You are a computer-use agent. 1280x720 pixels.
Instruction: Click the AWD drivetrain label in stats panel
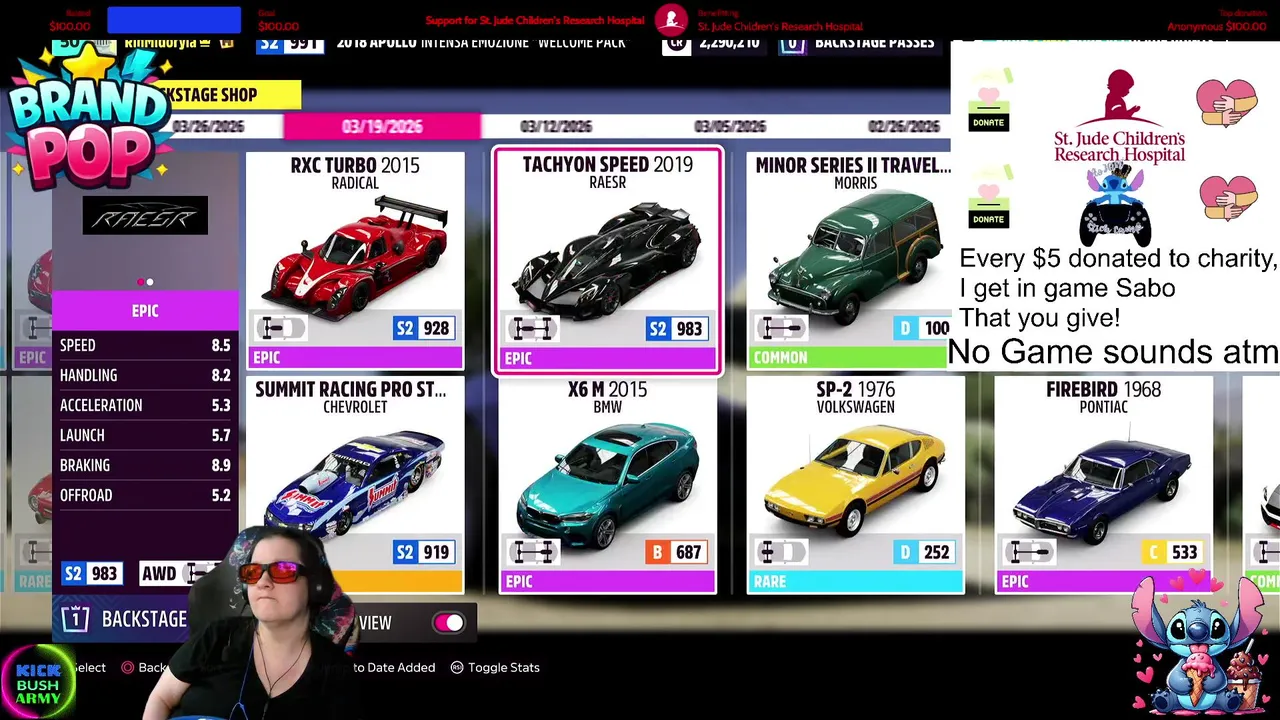pos(159,573)
